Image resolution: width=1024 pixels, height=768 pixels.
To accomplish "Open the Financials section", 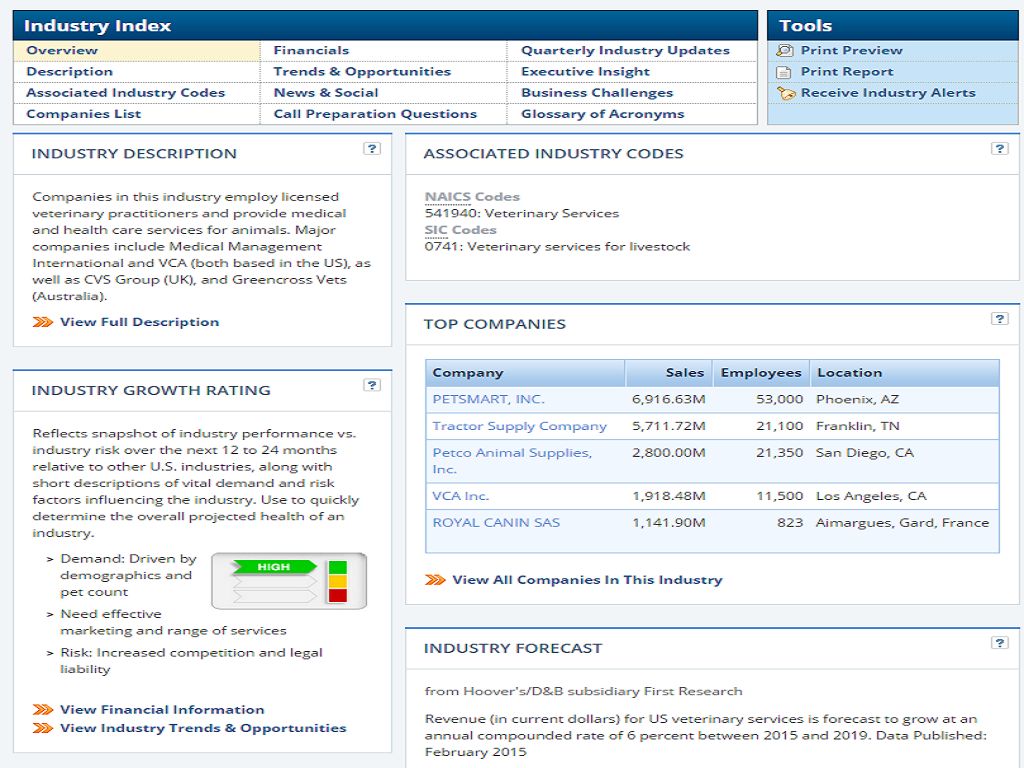I will (x=311, y=50).
